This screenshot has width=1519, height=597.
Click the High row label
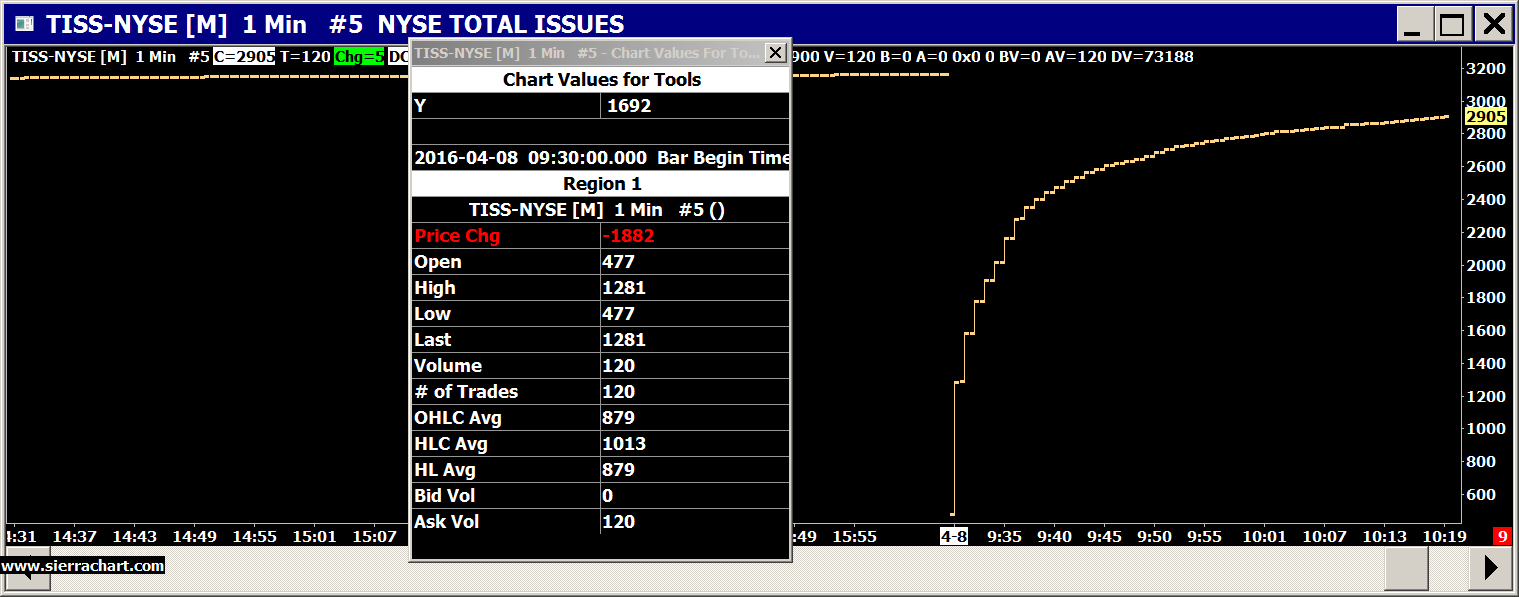pos(435,288)
